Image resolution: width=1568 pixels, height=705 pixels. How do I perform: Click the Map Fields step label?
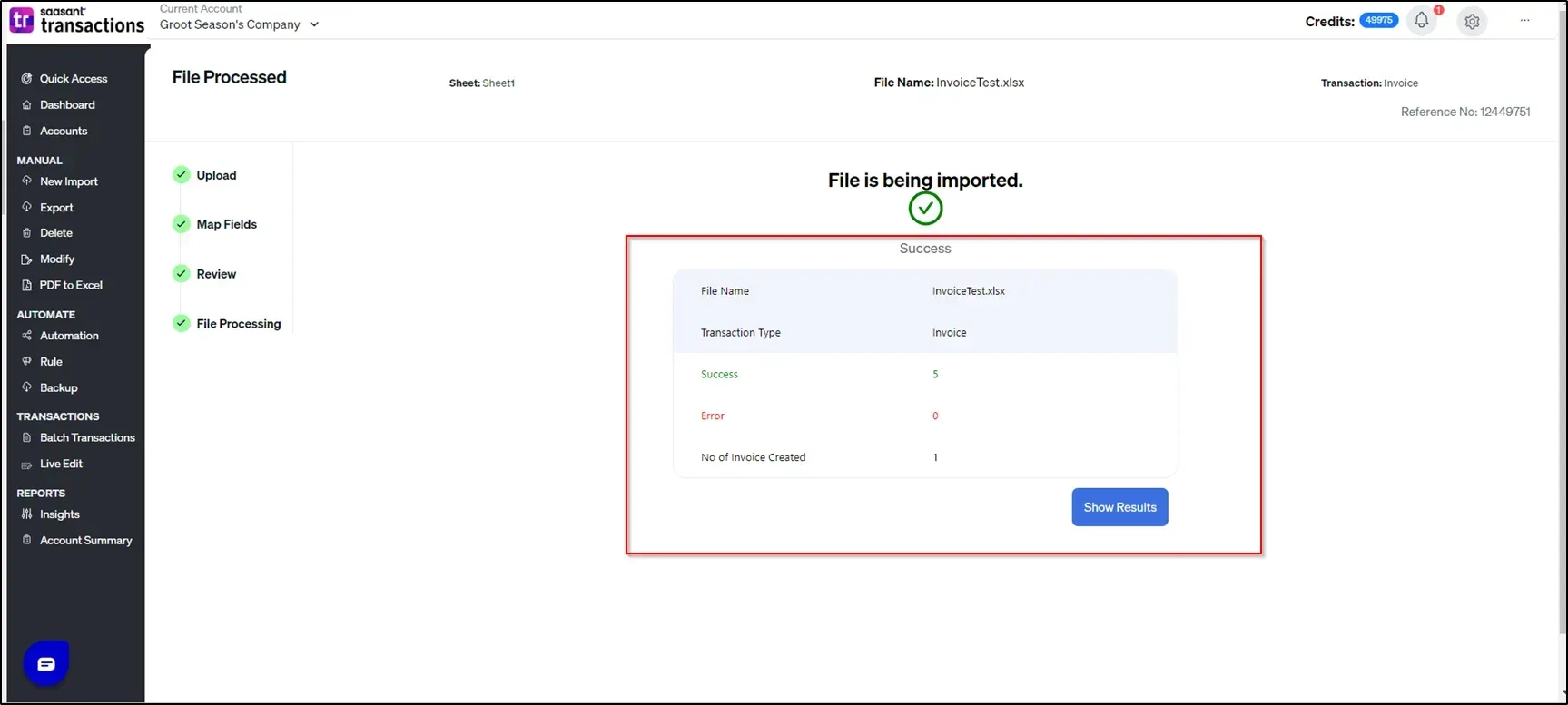227,224
